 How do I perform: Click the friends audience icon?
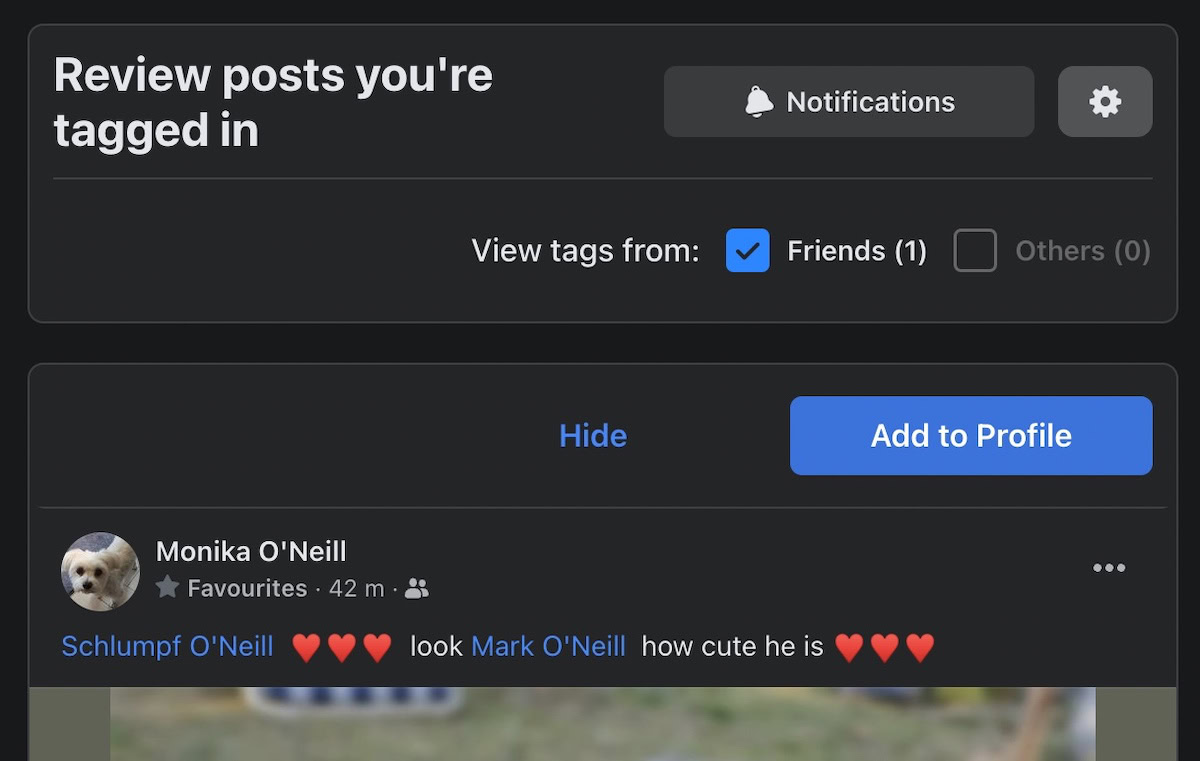(417, 589)
